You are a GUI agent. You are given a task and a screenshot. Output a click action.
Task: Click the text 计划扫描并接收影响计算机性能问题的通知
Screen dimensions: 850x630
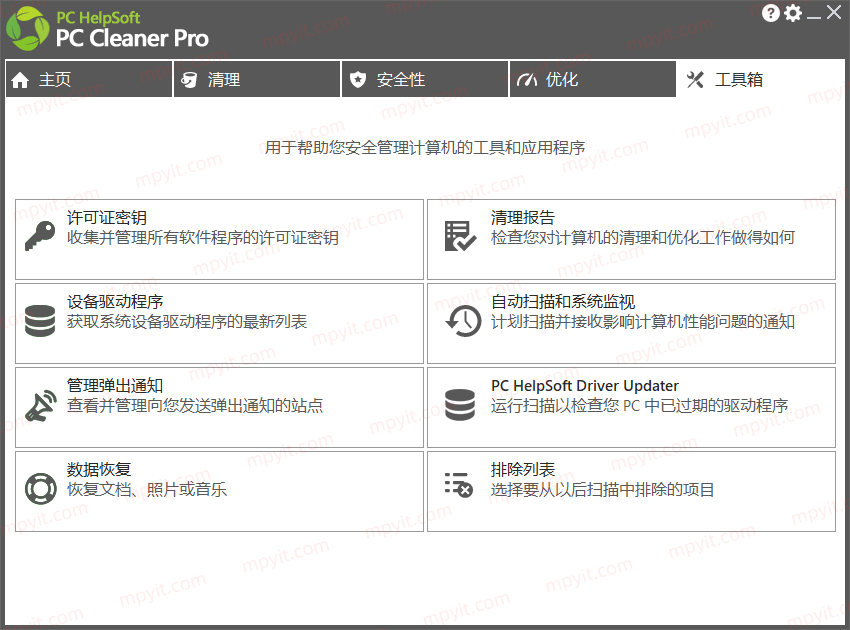[643, 322]
